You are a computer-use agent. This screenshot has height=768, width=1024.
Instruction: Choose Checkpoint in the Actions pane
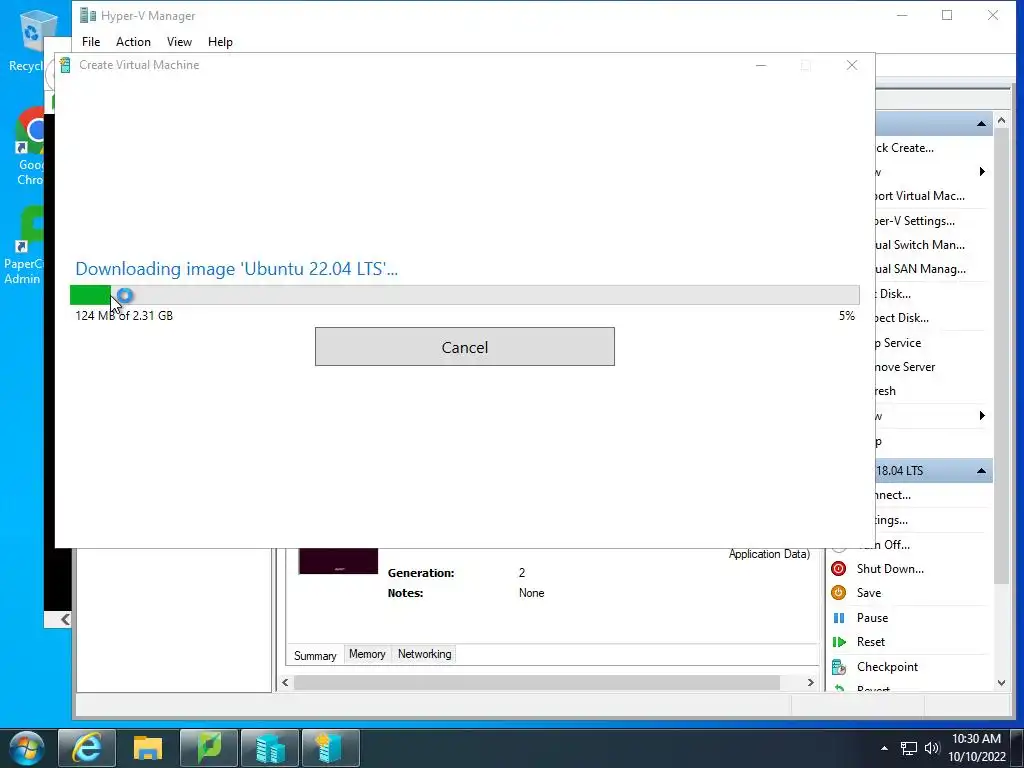887,667
